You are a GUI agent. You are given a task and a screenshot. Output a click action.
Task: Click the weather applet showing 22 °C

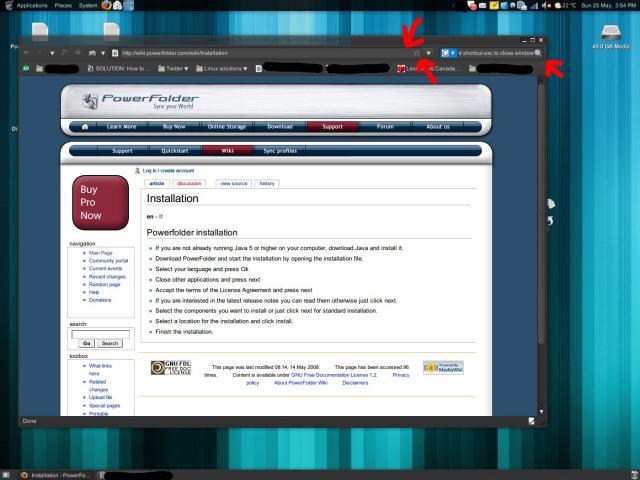(x=565, y=5)
